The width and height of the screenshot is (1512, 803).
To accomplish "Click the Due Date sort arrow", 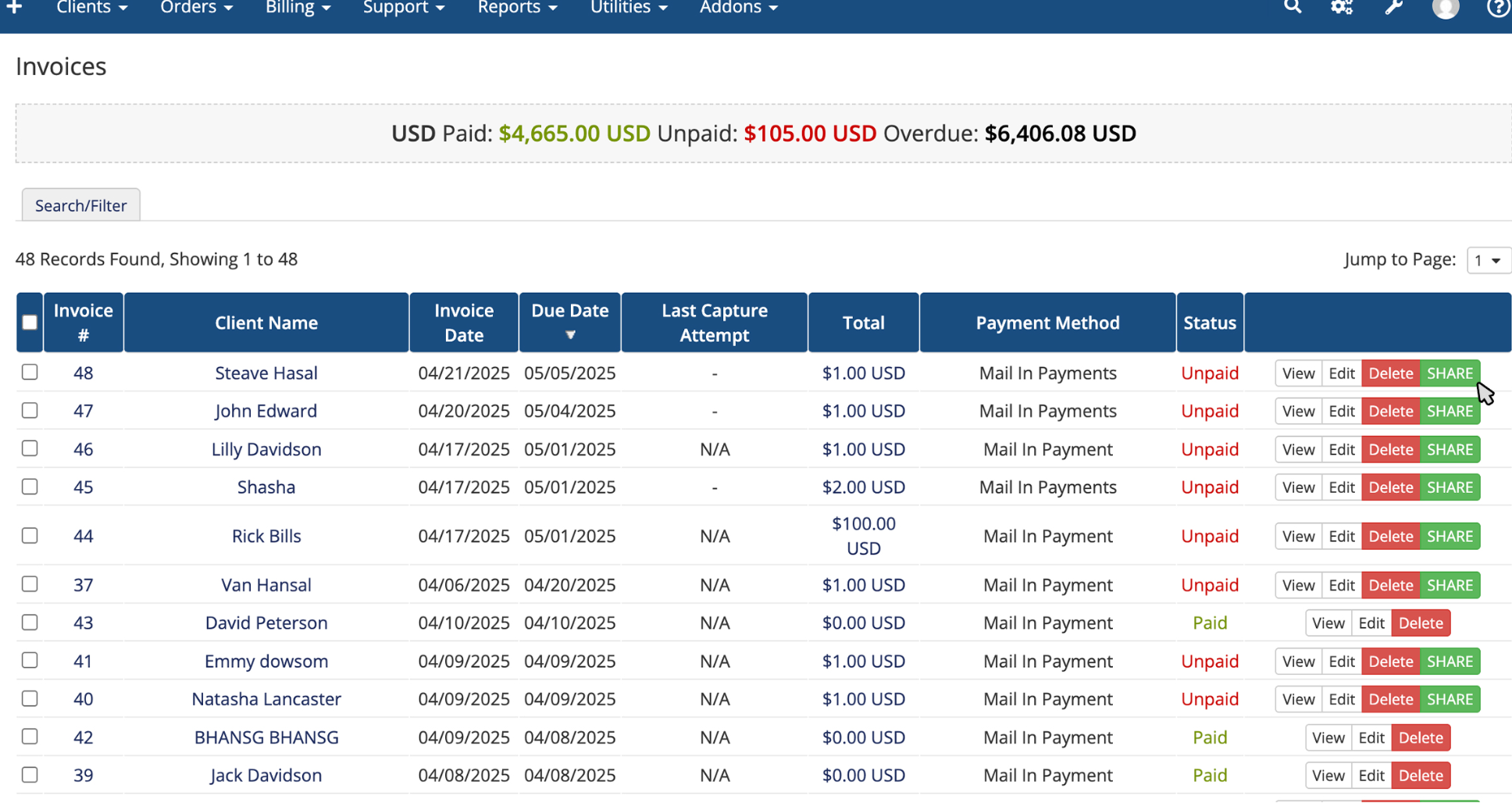I will point(570,335).
